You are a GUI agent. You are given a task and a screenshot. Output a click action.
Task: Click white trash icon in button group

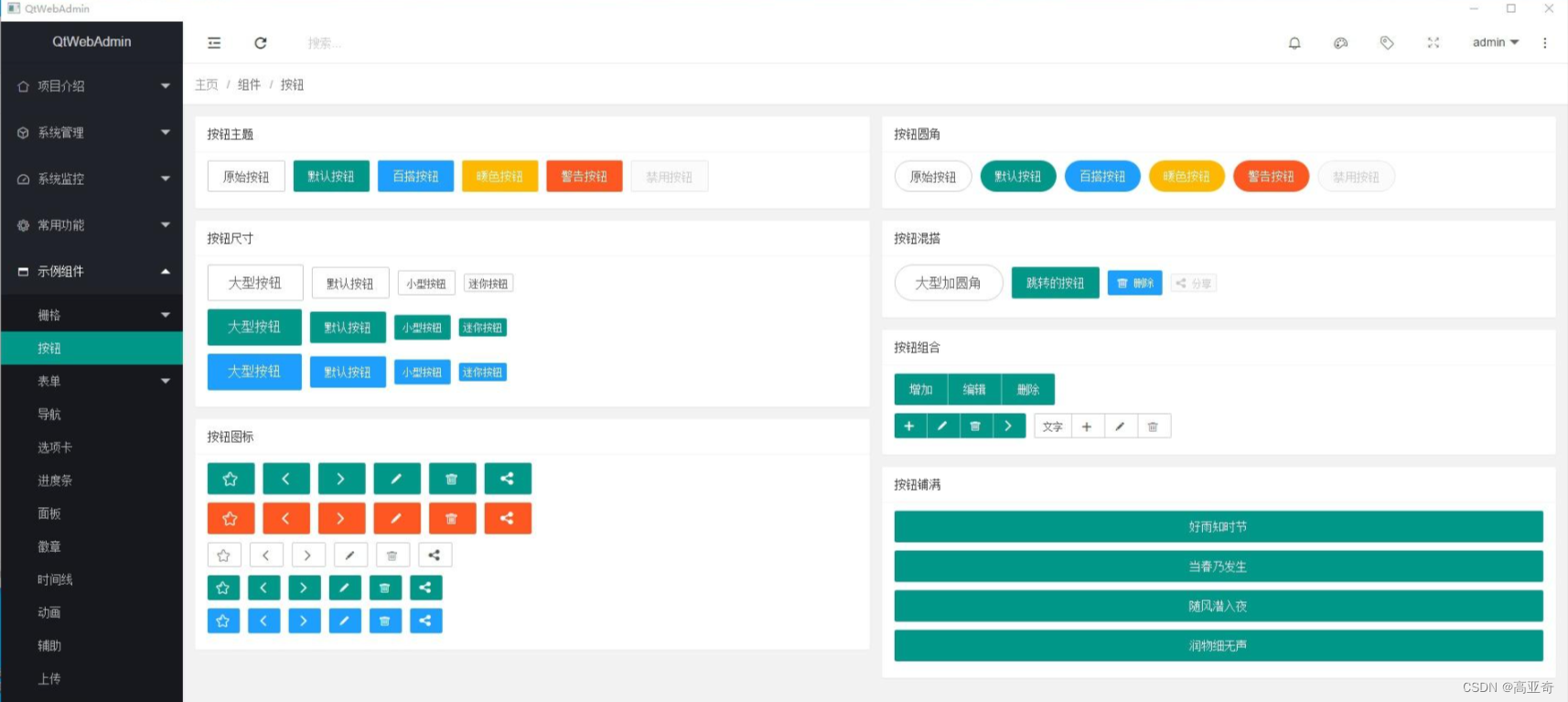pos(1154,427)
